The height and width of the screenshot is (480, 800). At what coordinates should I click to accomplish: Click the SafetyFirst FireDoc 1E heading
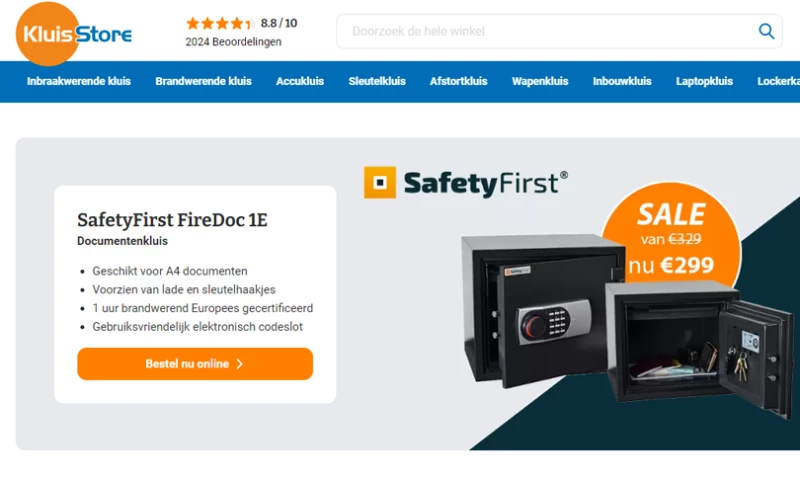172,220
